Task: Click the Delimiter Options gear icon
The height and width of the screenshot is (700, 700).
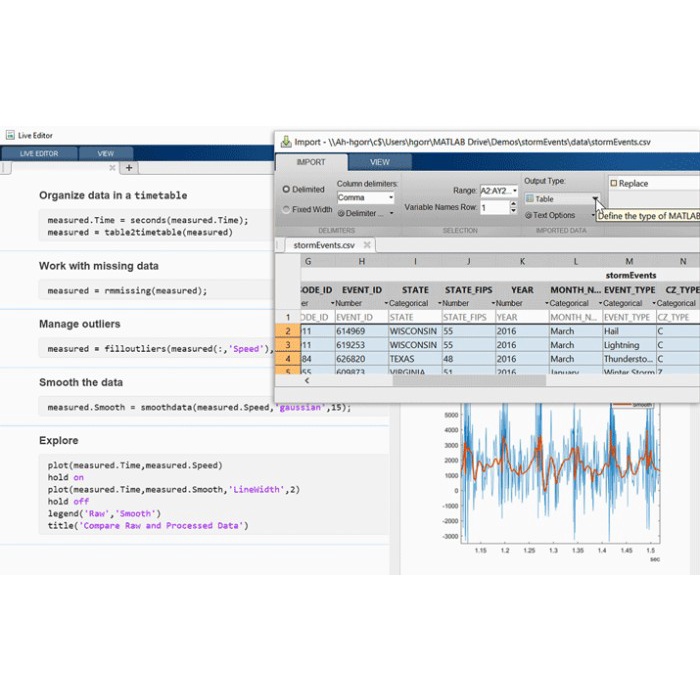Action: point(341,213)
